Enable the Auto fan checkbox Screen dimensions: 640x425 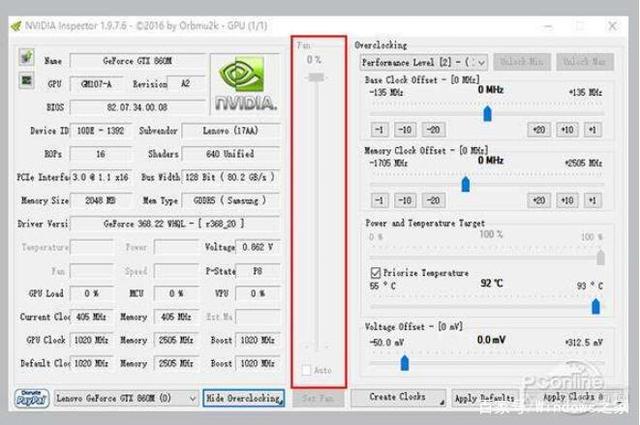(306, 370)
